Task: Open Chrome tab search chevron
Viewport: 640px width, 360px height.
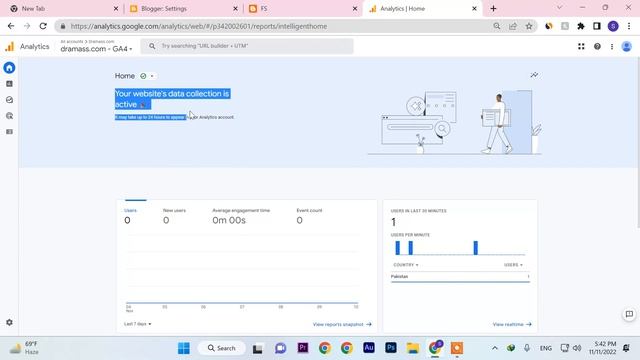Action: pyautogui.click(x=559, y=8)
